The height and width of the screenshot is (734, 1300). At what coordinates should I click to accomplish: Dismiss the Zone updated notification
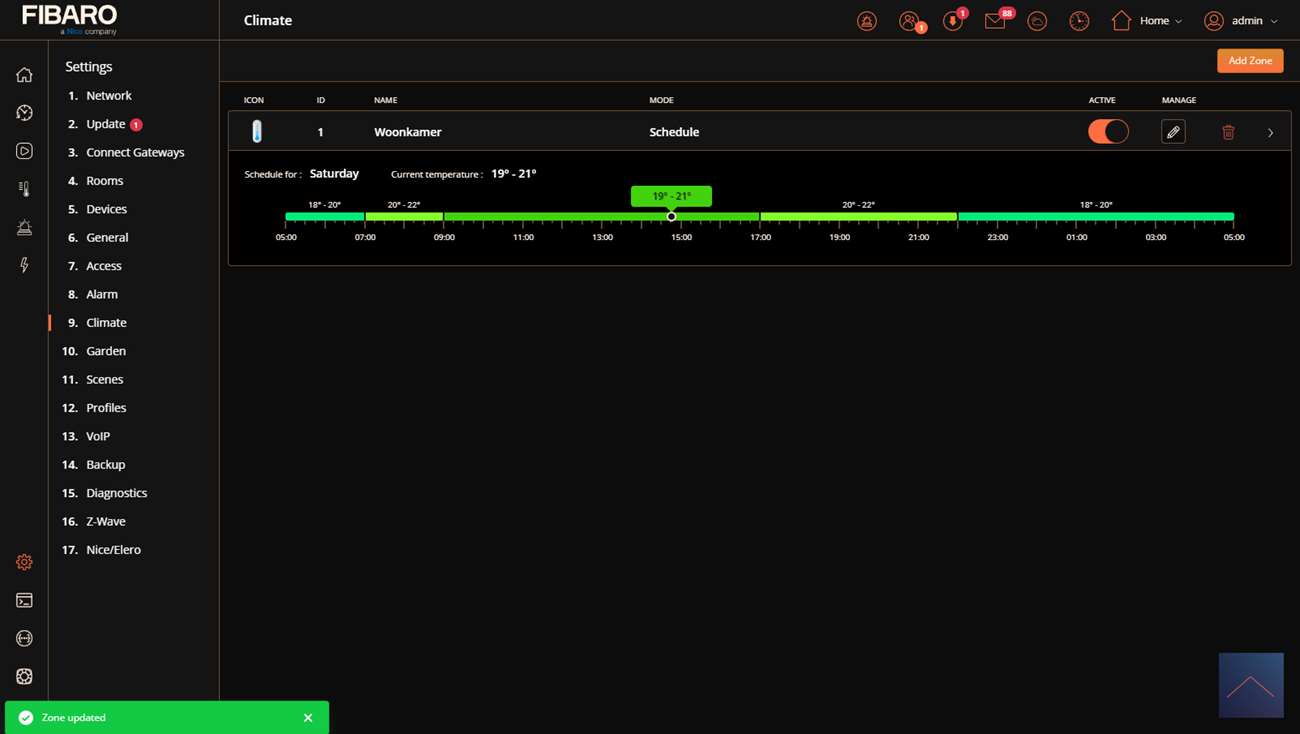point(308,718)
